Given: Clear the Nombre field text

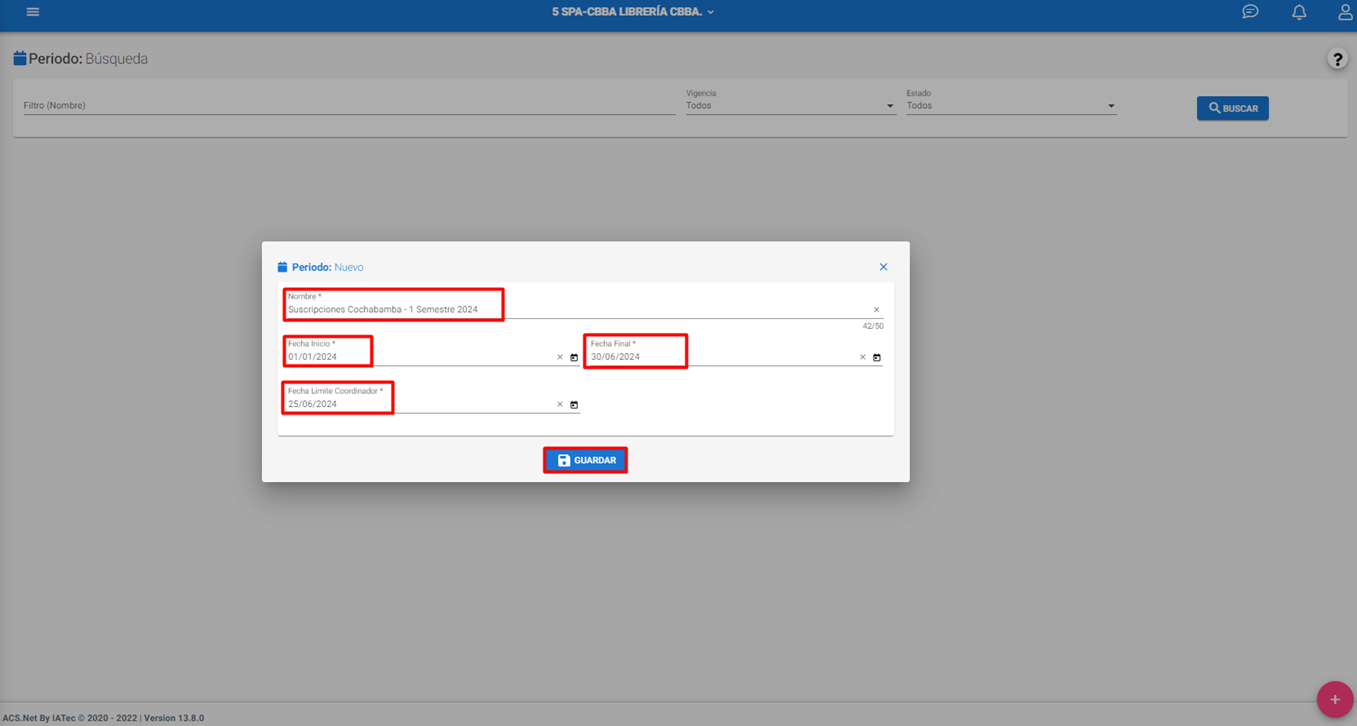Looking at the screenshot, I should 877,310.
